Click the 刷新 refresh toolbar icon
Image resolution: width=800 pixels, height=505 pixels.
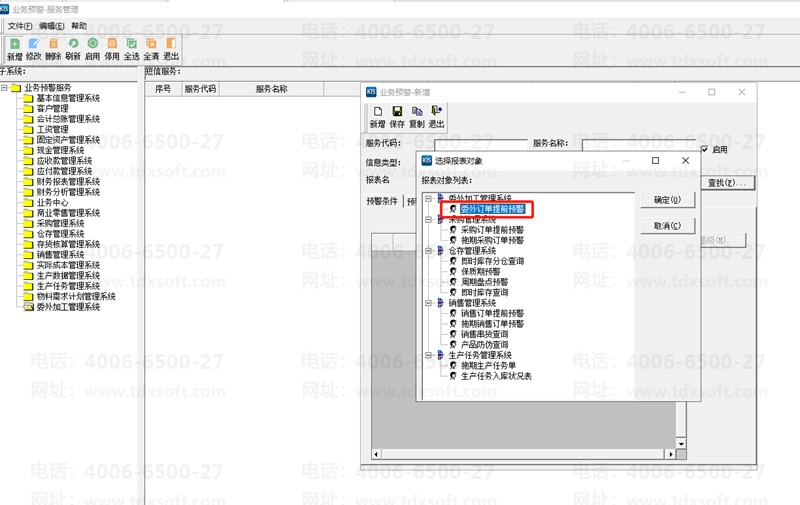[73, 48]
